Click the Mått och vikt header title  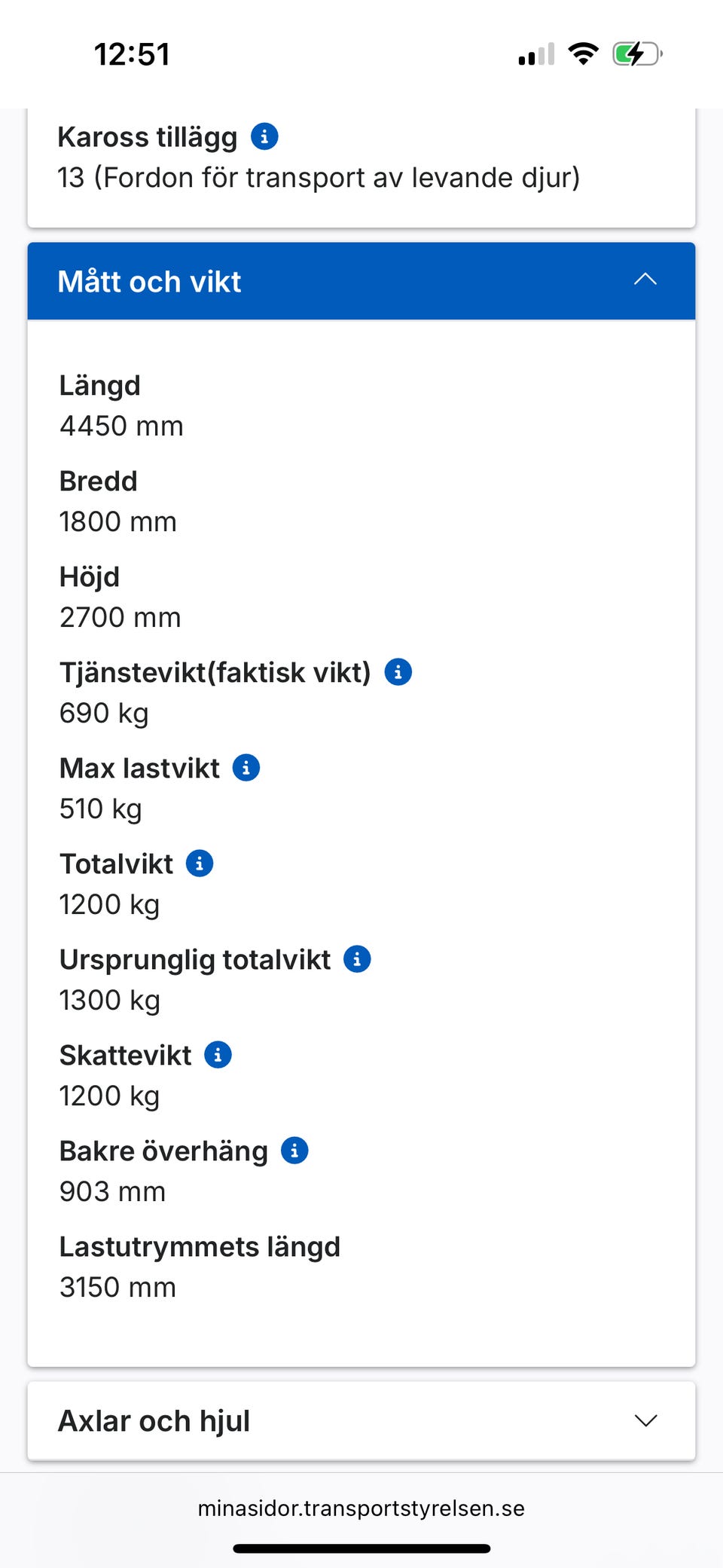coord(149,282)
